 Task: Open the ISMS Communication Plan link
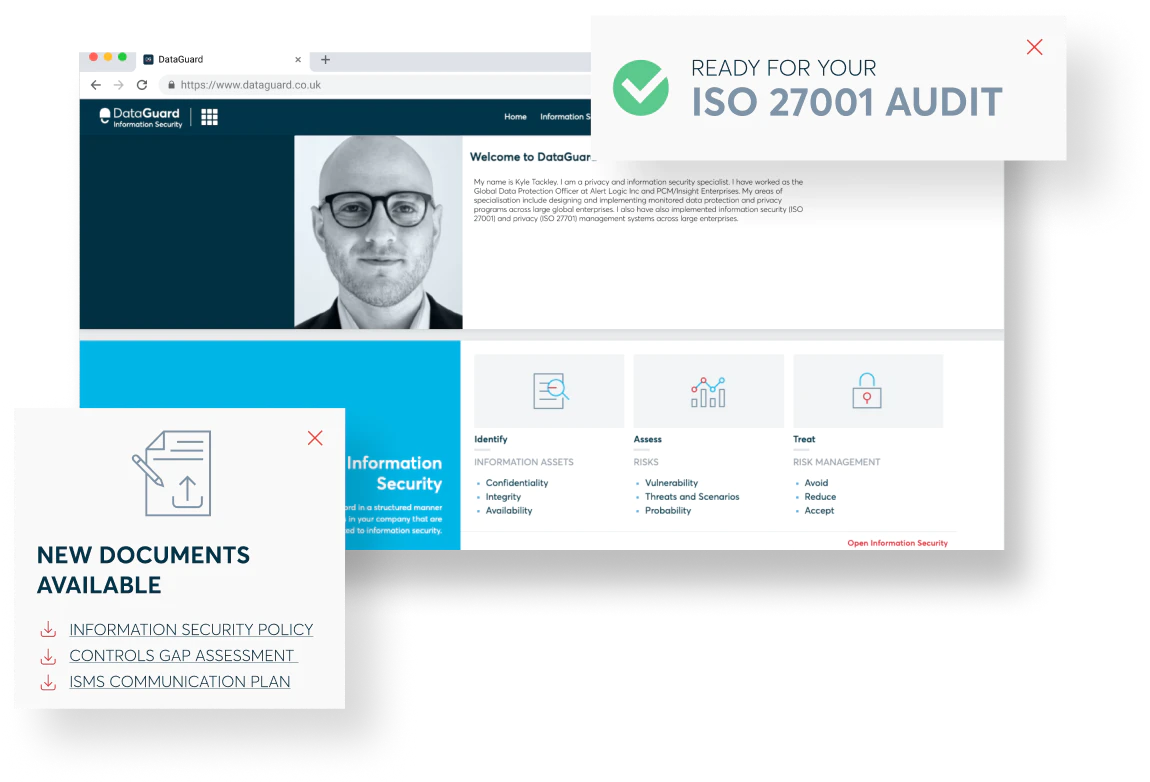tap(180, 681)
